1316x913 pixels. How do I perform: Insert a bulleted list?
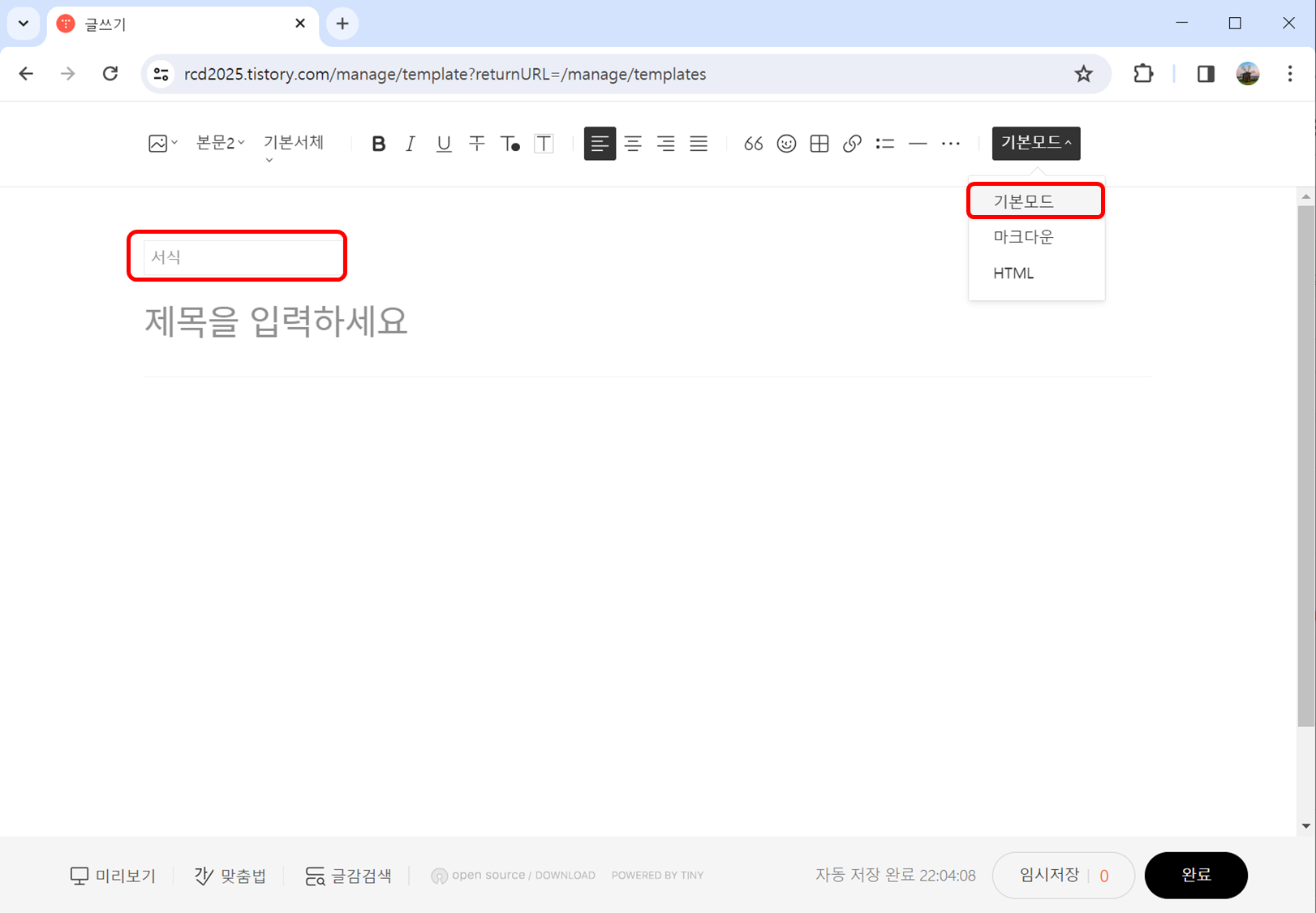(x=885, y=144)
